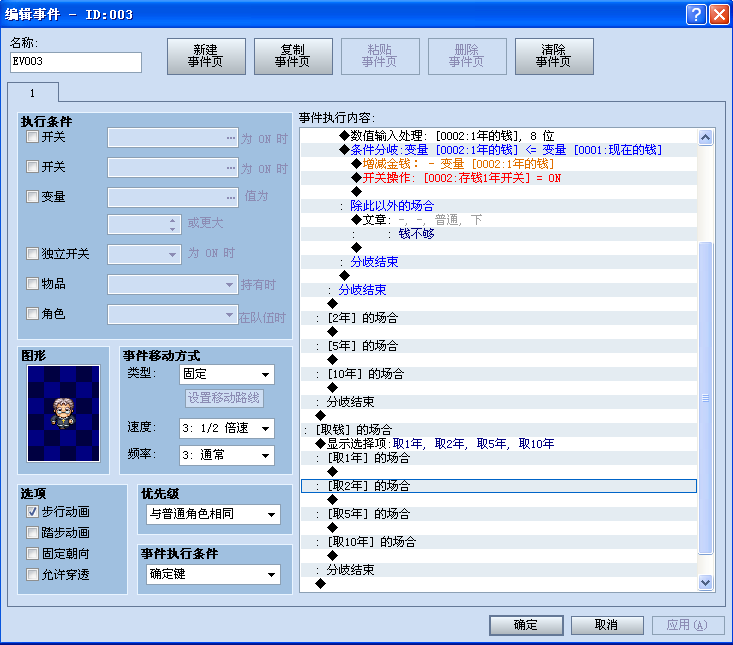Check the 固定朝向 option
The image size is (733, 645).
coord(32,554)
